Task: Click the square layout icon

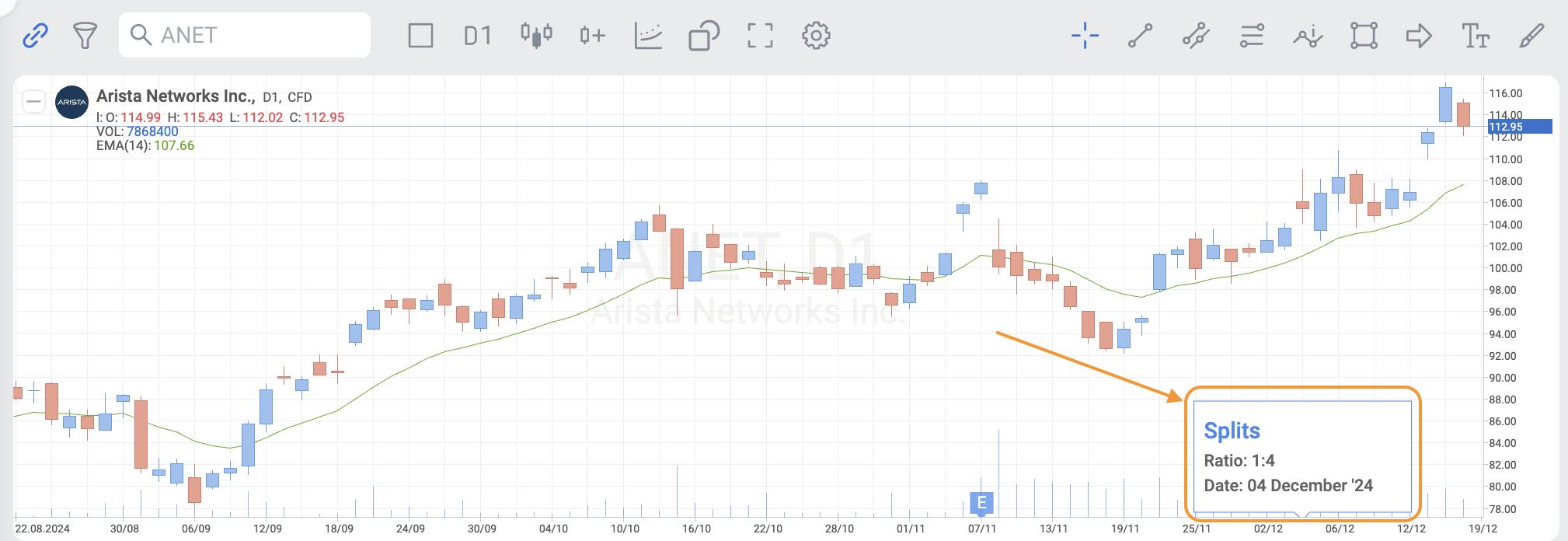Action: 420,35
